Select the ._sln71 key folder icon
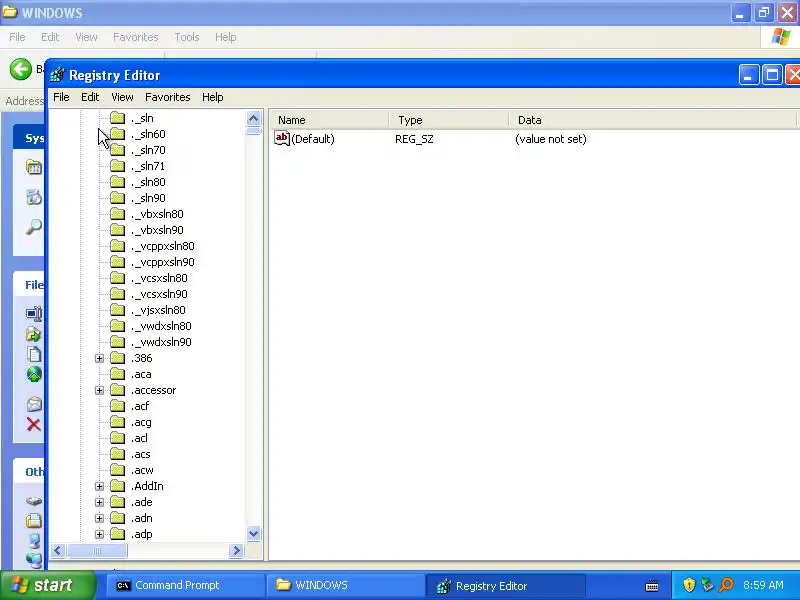Image resolution: width=800 pixels, height=600 pixels. 117,166
